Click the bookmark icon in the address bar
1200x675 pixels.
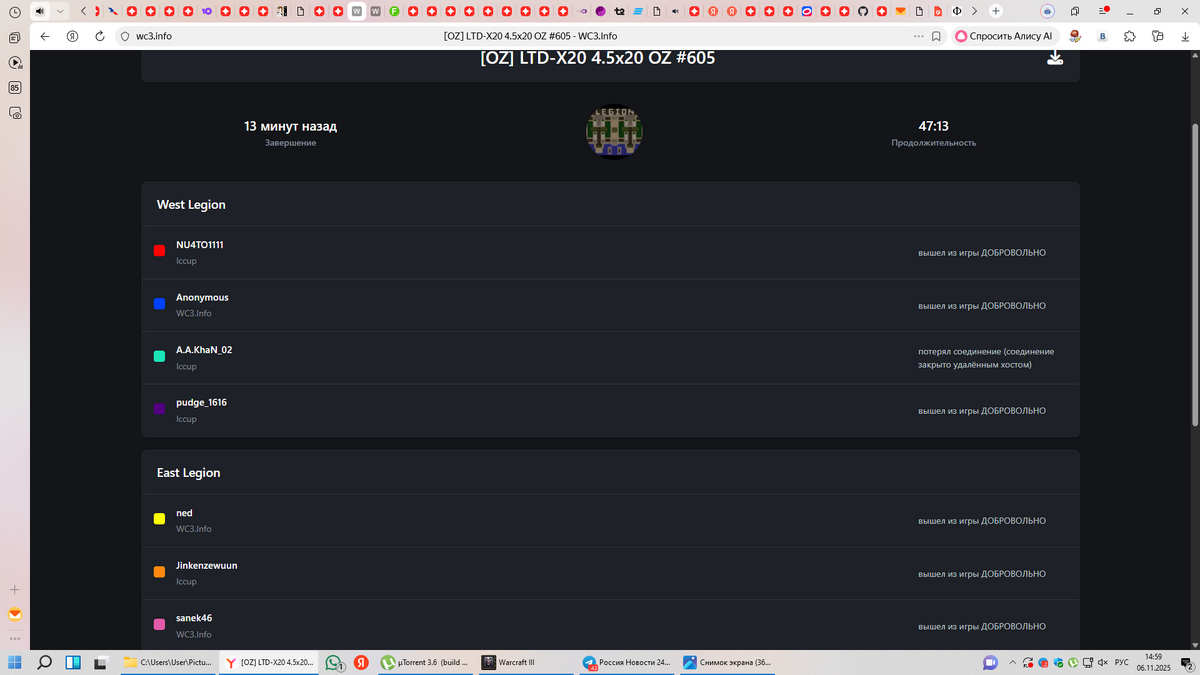pos(936,36)
